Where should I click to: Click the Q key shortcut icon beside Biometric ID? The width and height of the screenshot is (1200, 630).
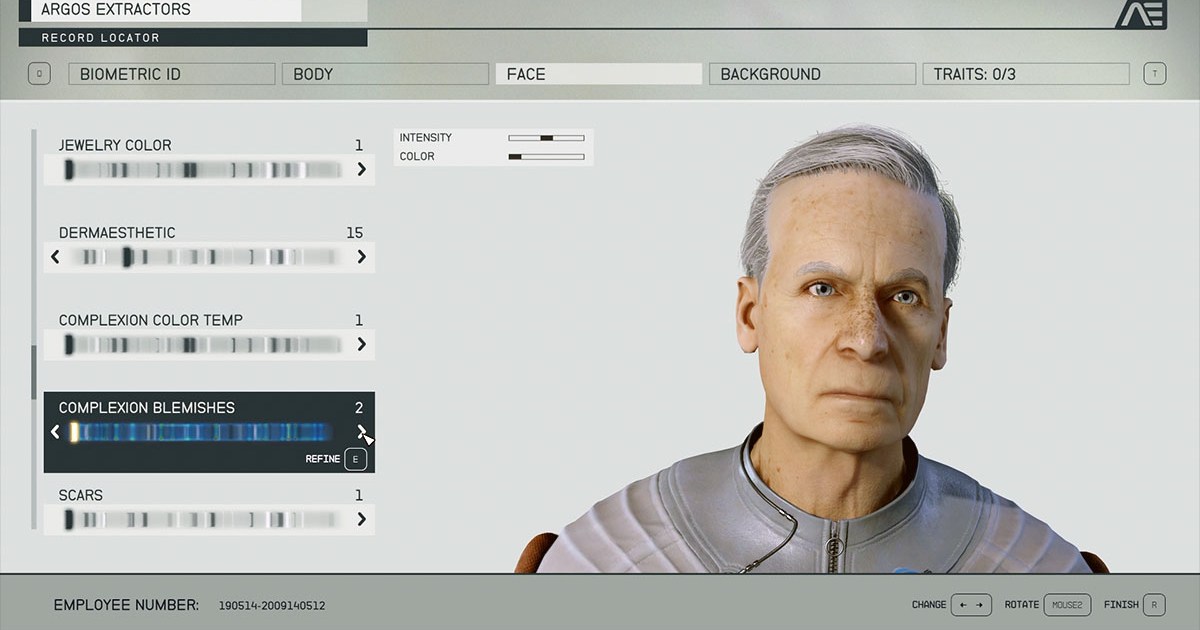click(x=38, y=73)
